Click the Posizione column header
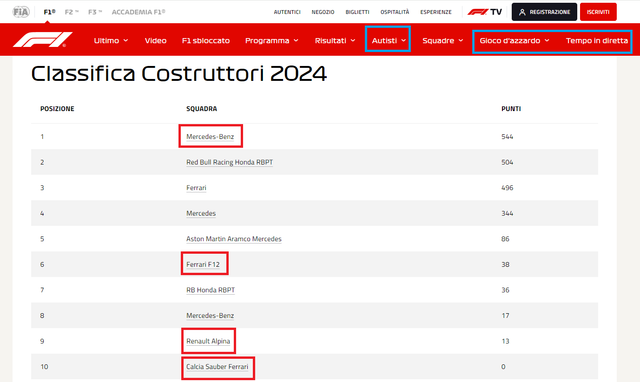Screen dimensions: 640x382 click(57, 109)
